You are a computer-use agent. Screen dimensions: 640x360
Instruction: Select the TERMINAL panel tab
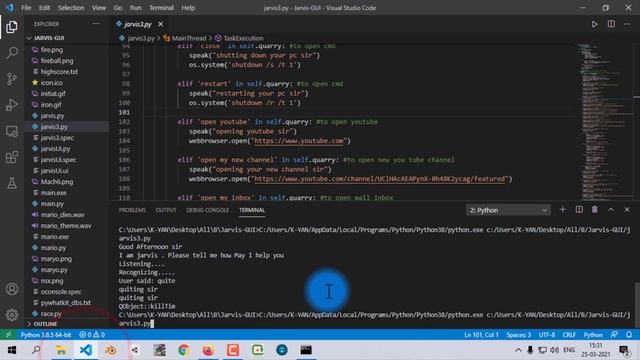pos(252,210)
